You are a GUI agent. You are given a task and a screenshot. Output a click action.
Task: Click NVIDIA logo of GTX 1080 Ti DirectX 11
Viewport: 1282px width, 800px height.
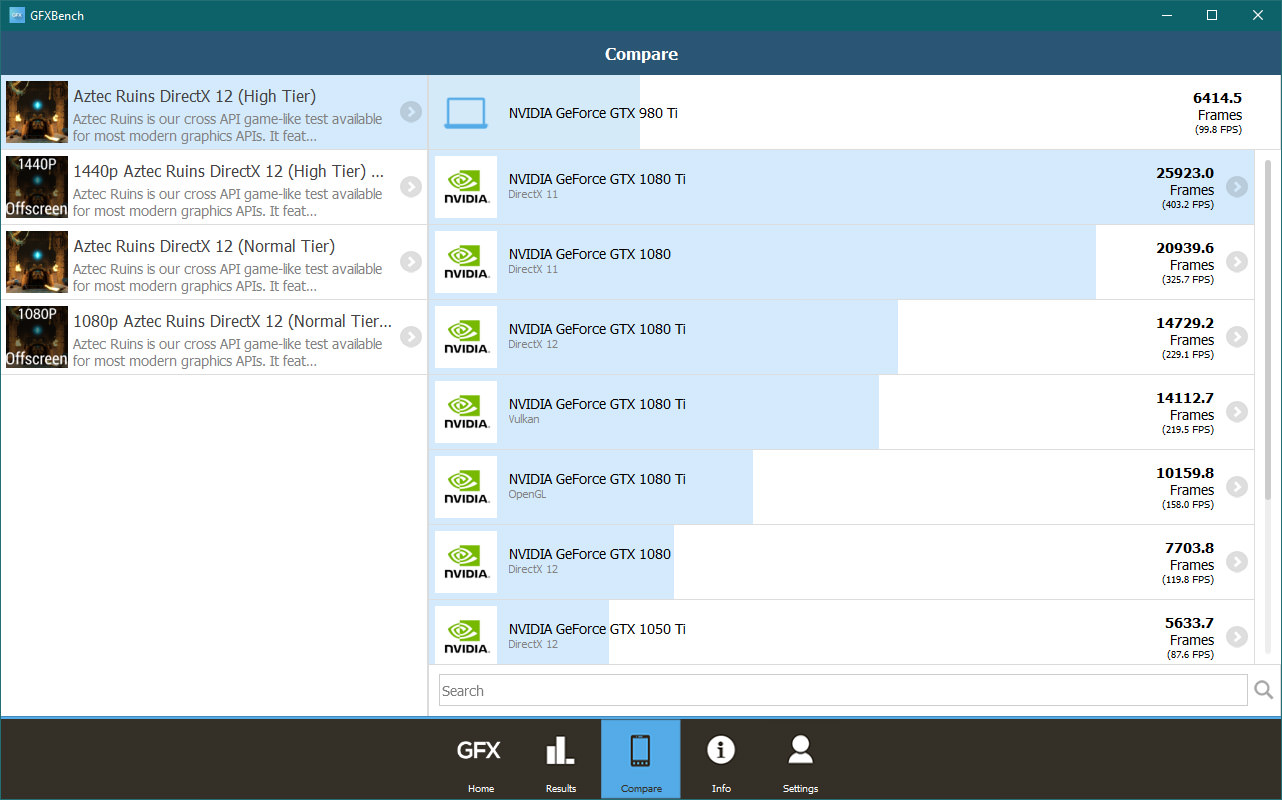point(466,187)
